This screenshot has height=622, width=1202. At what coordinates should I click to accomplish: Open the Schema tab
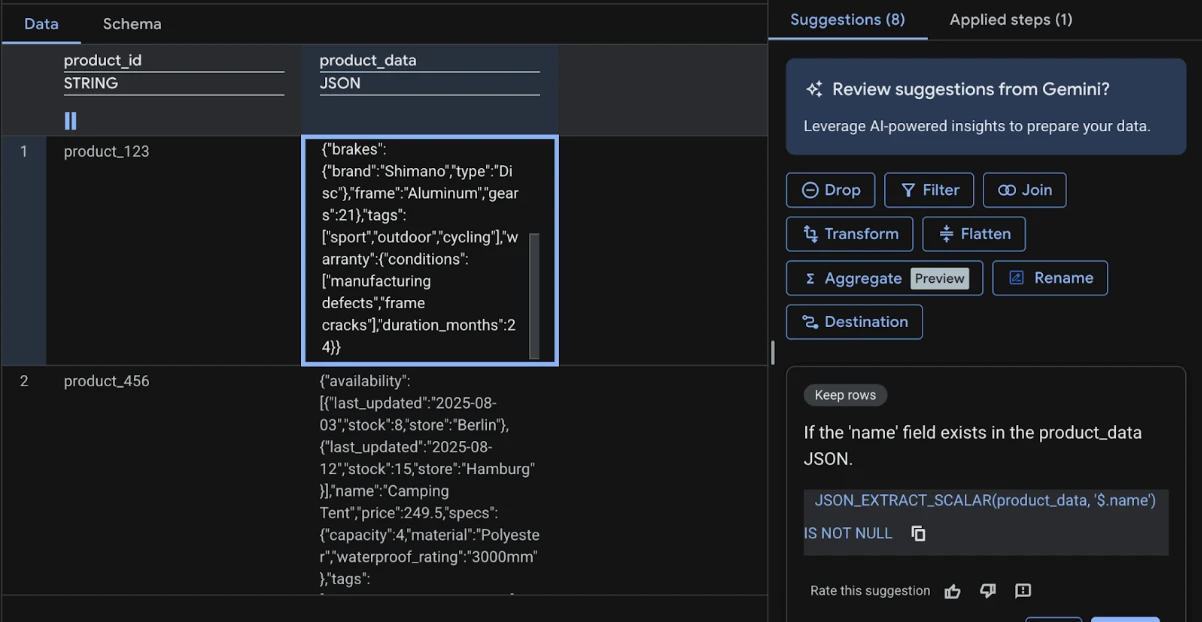coord(132,23)
